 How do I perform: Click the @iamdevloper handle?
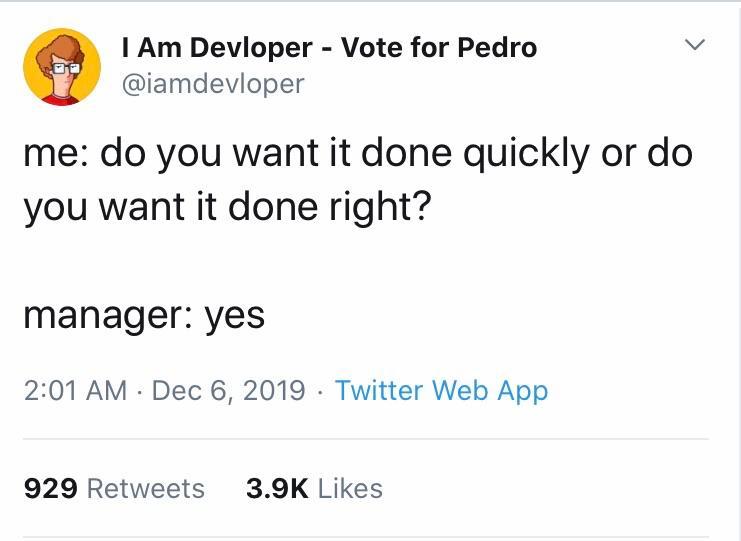pyautogui.click(x=212, y=84)
